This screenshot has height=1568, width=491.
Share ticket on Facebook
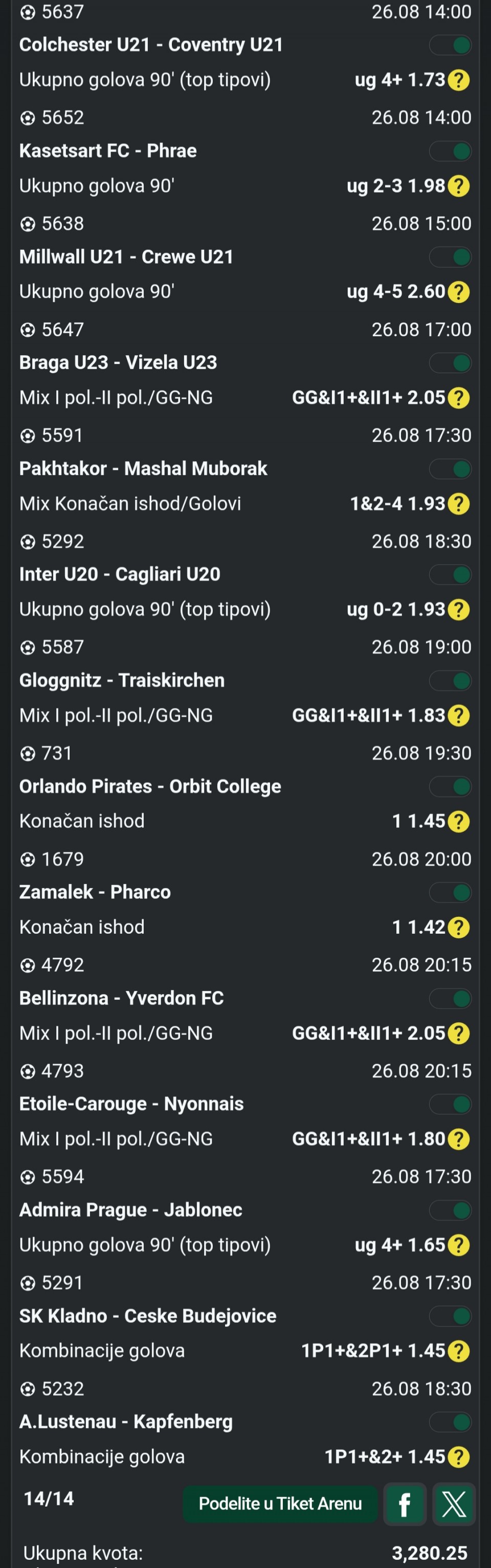(405, 1503)
